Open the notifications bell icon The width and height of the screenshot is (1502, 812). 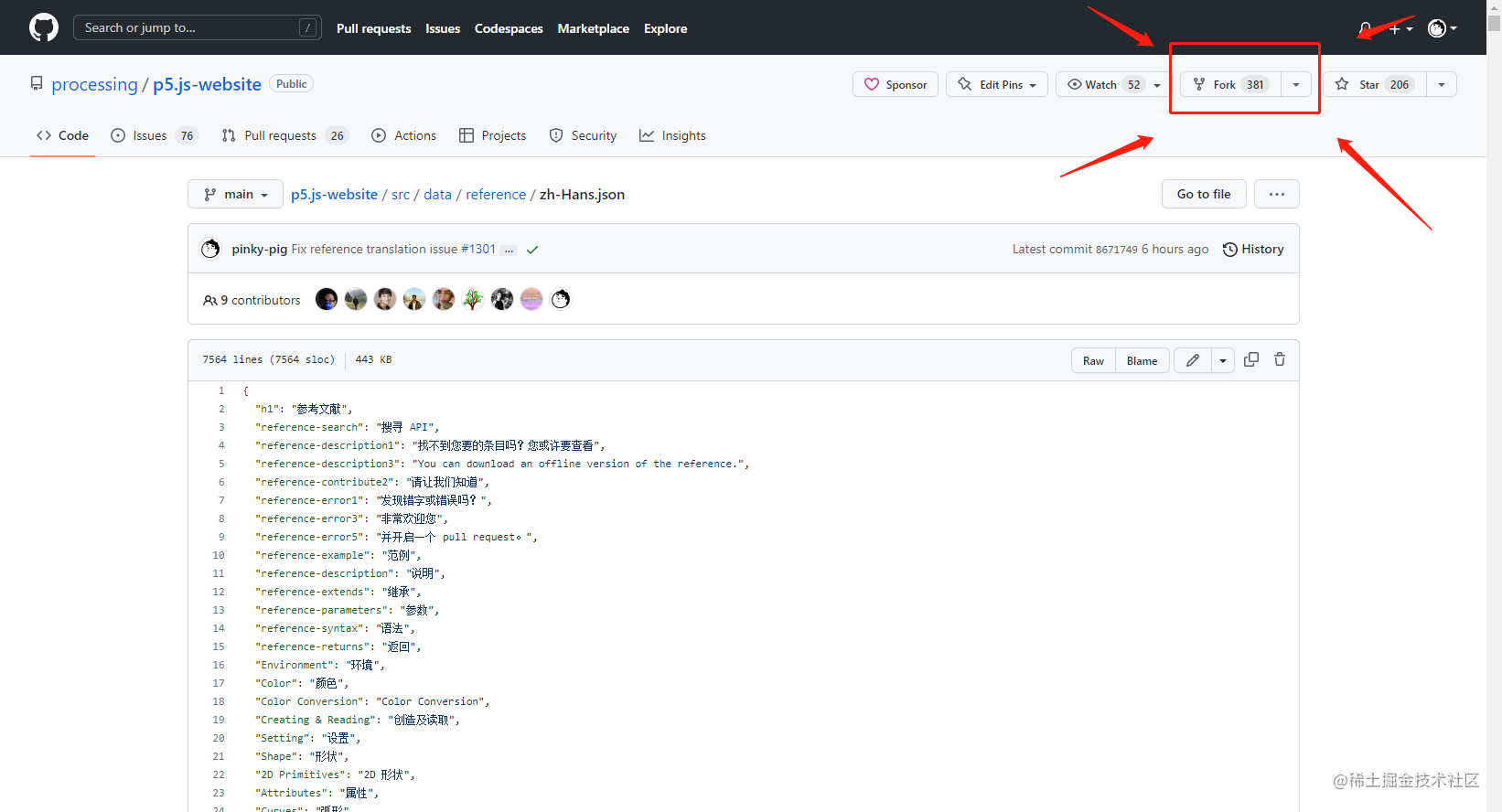tap(1365, 28)
